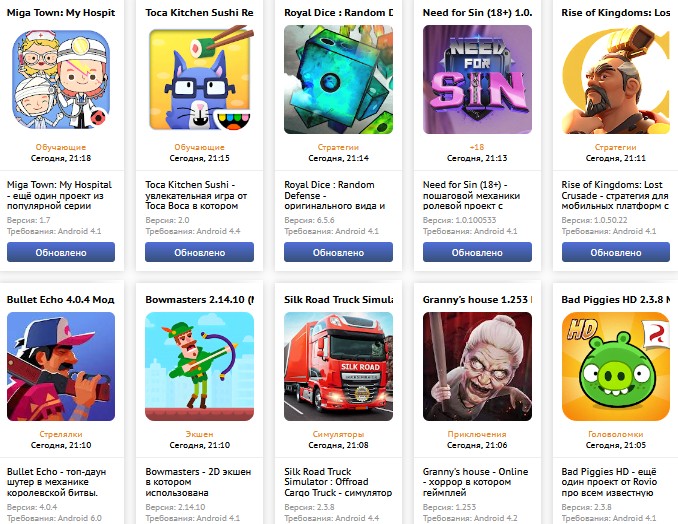Open the Royal Dice cube icon
The image size is (678, 524).
click(x=338, y=79)
